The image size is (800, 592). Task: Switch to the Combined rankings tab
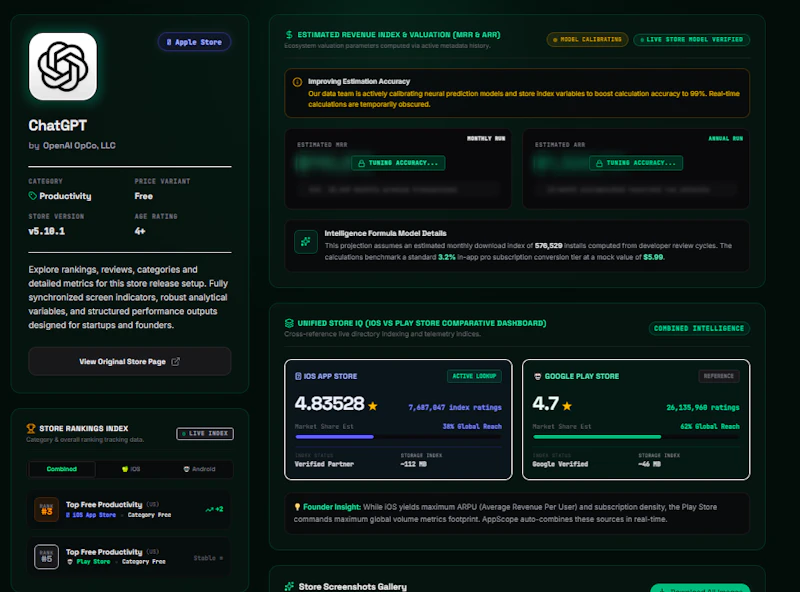pyautogui.click(x=62, y=469)
